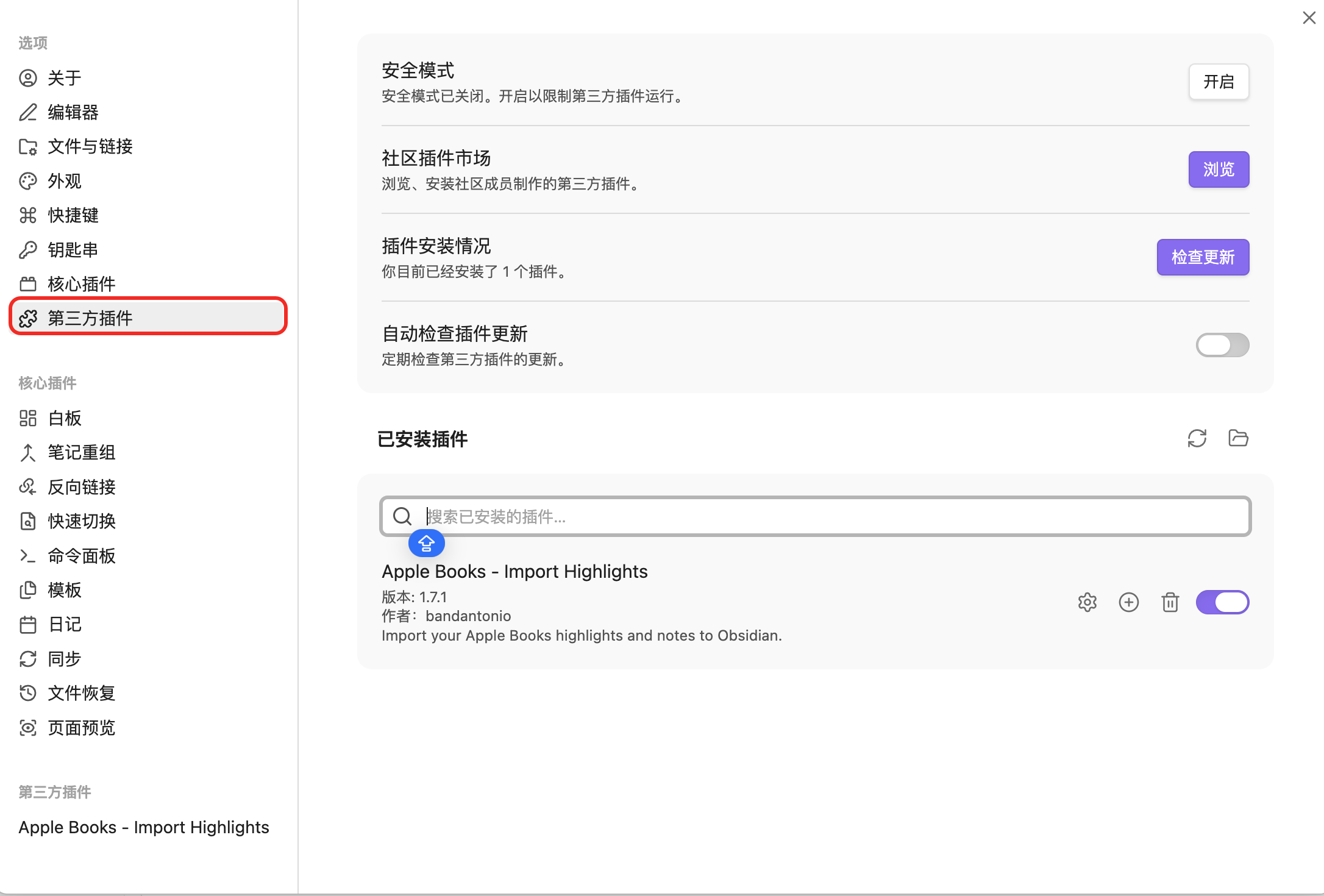The height and width of the screenshot is (896, 1324).
Task: Open the 模板 plugin settings
Action: pyautogui.click(x=148, y=590)
